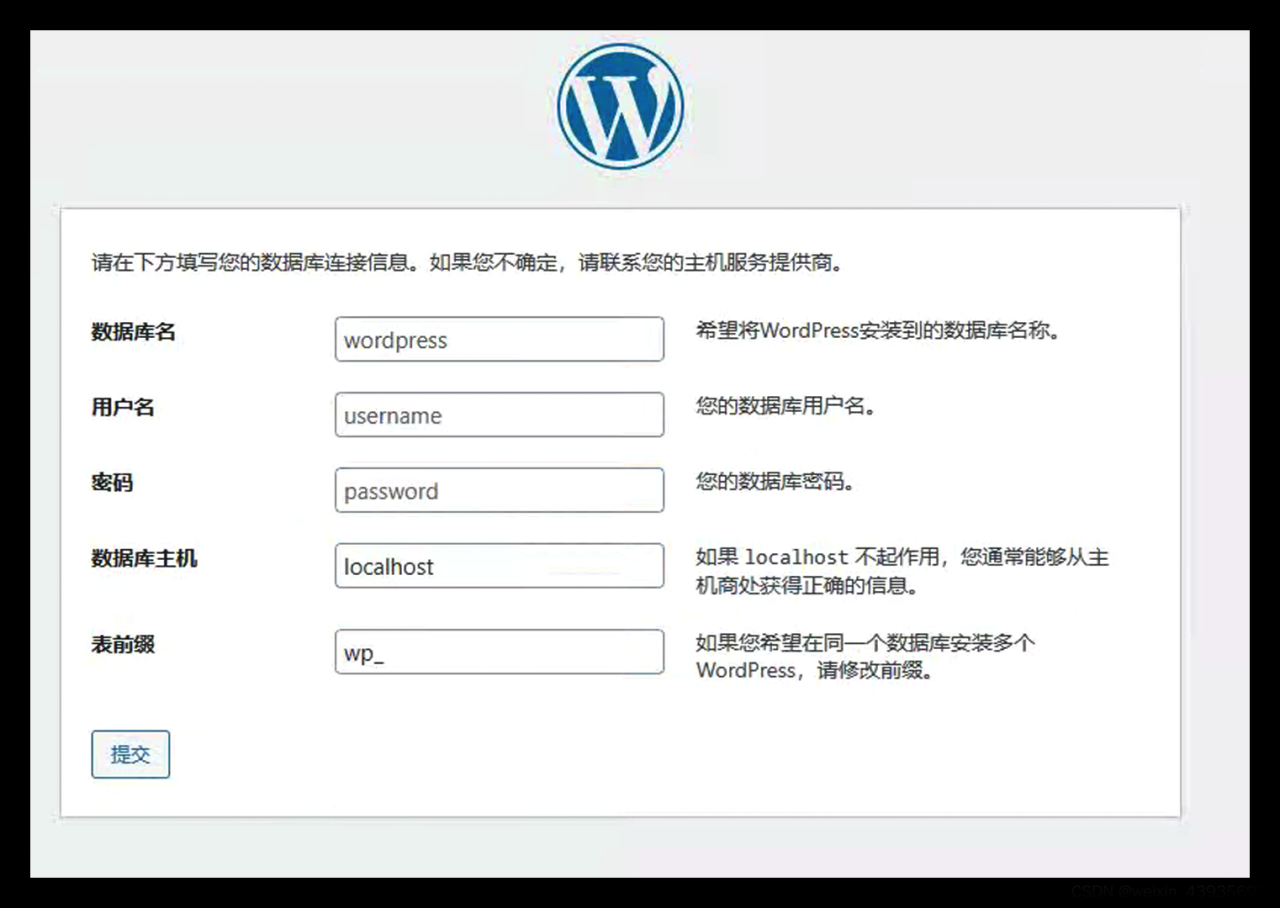Select the 密码 input field
Screen dimensions: 1280x908
point(499,490)
